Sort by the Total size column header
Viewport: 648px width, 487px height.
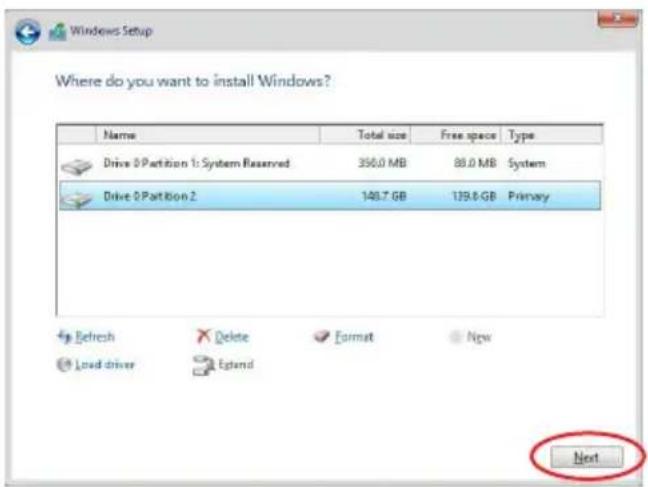365,135
